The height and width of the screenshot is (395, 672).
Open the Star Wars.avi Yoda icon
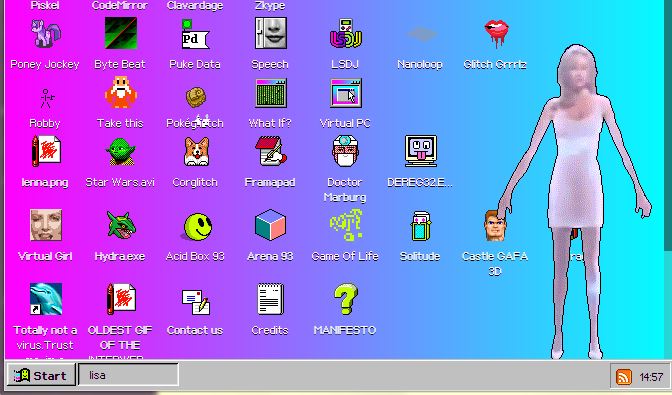[x=120, y=152]
